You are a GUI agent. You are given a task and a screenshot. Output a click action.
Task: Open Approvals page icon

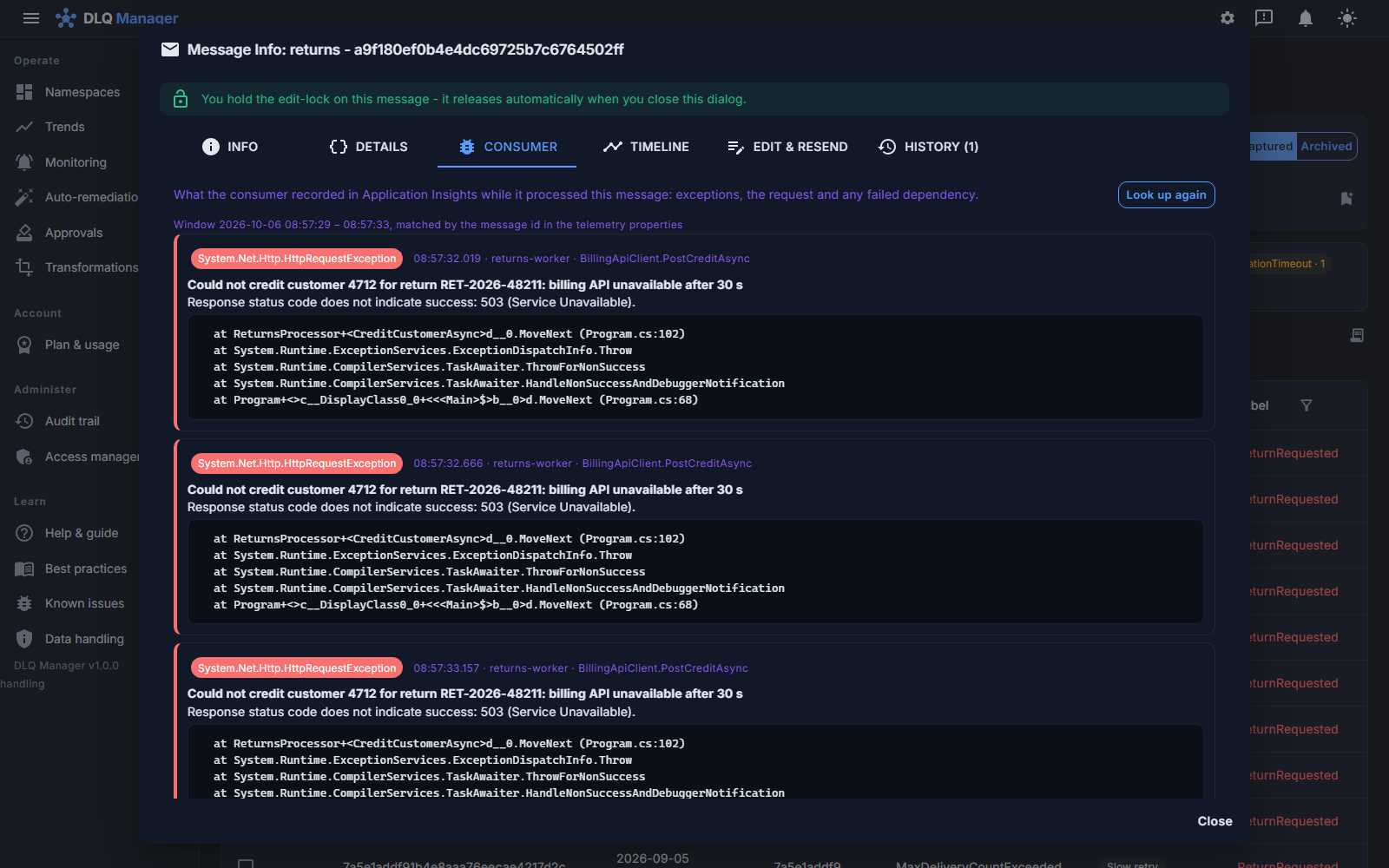coord(24,233)
